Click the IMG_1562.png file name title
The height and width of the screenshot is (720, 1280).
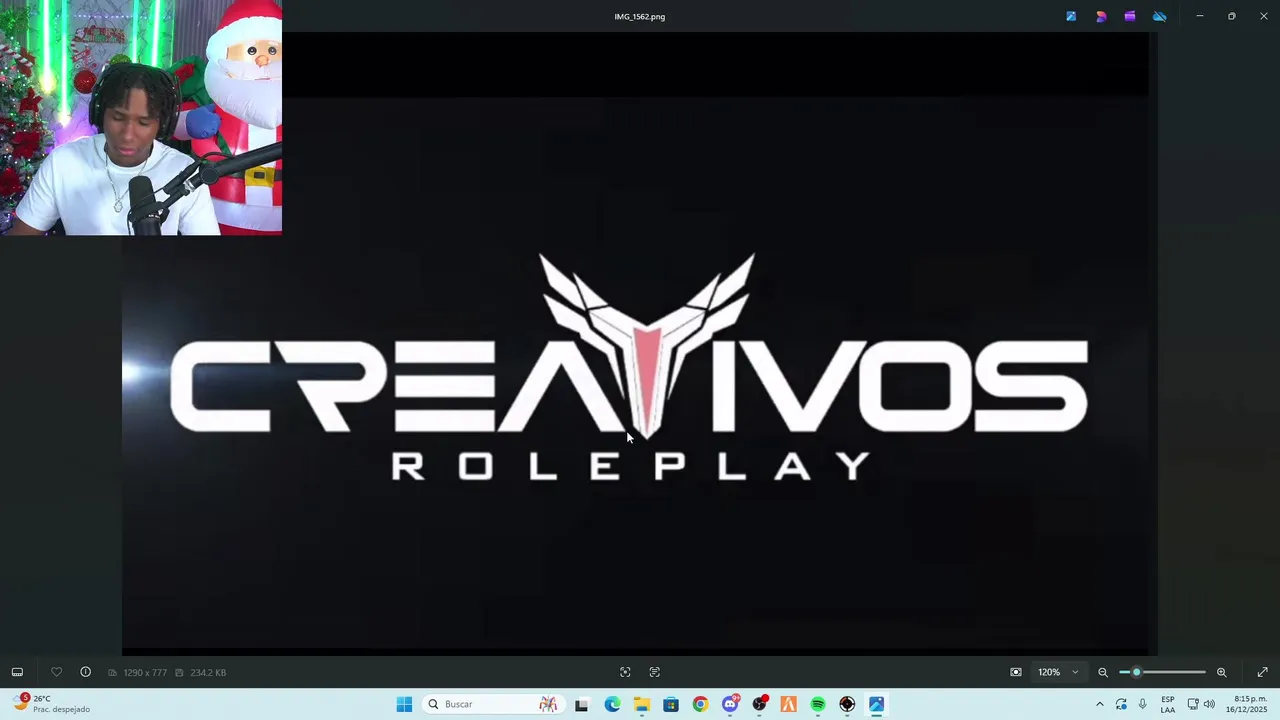click(640, 16)
